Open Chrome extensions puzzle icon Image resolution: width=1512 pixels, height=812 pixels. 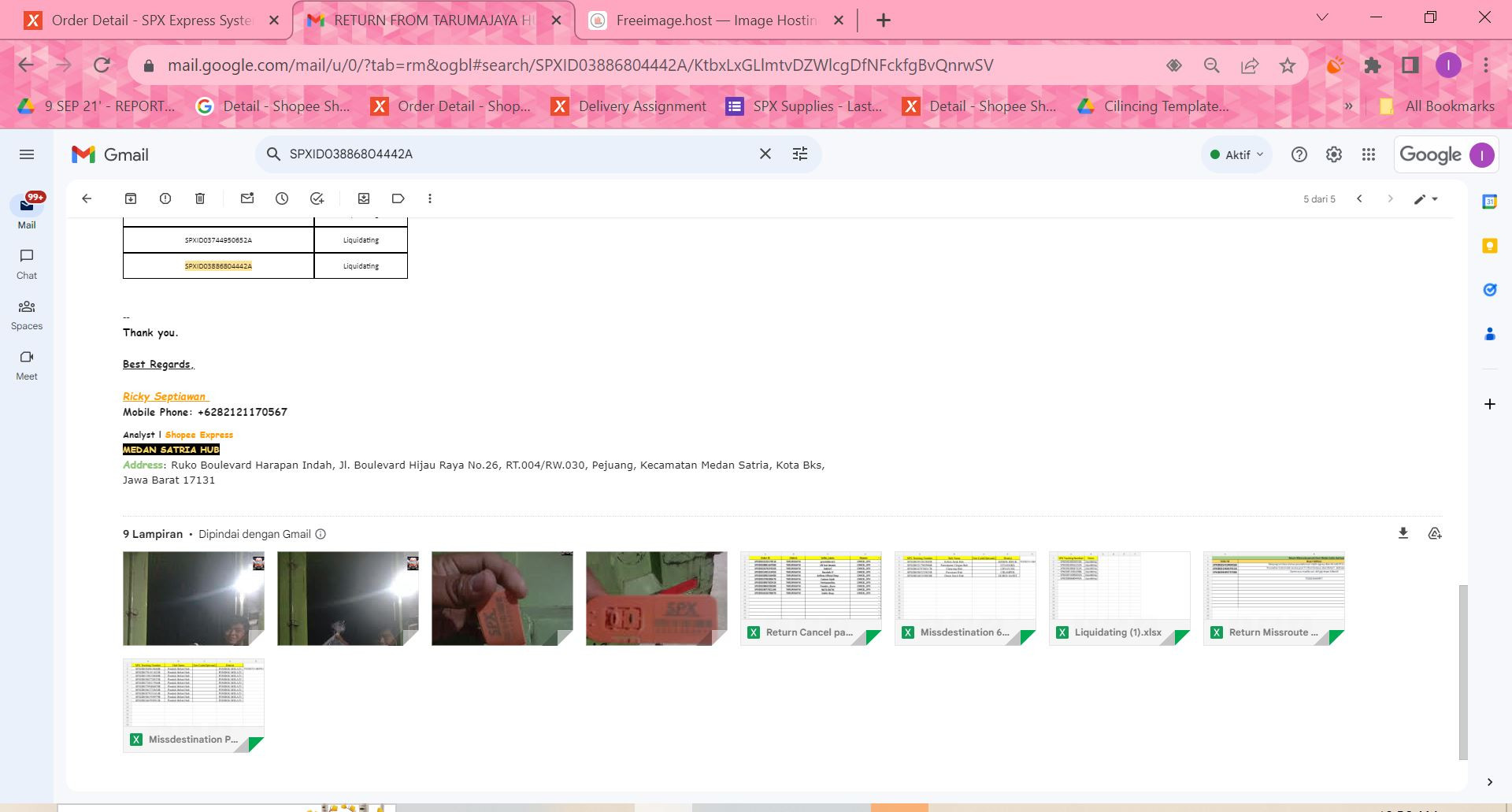(1373, 65)
